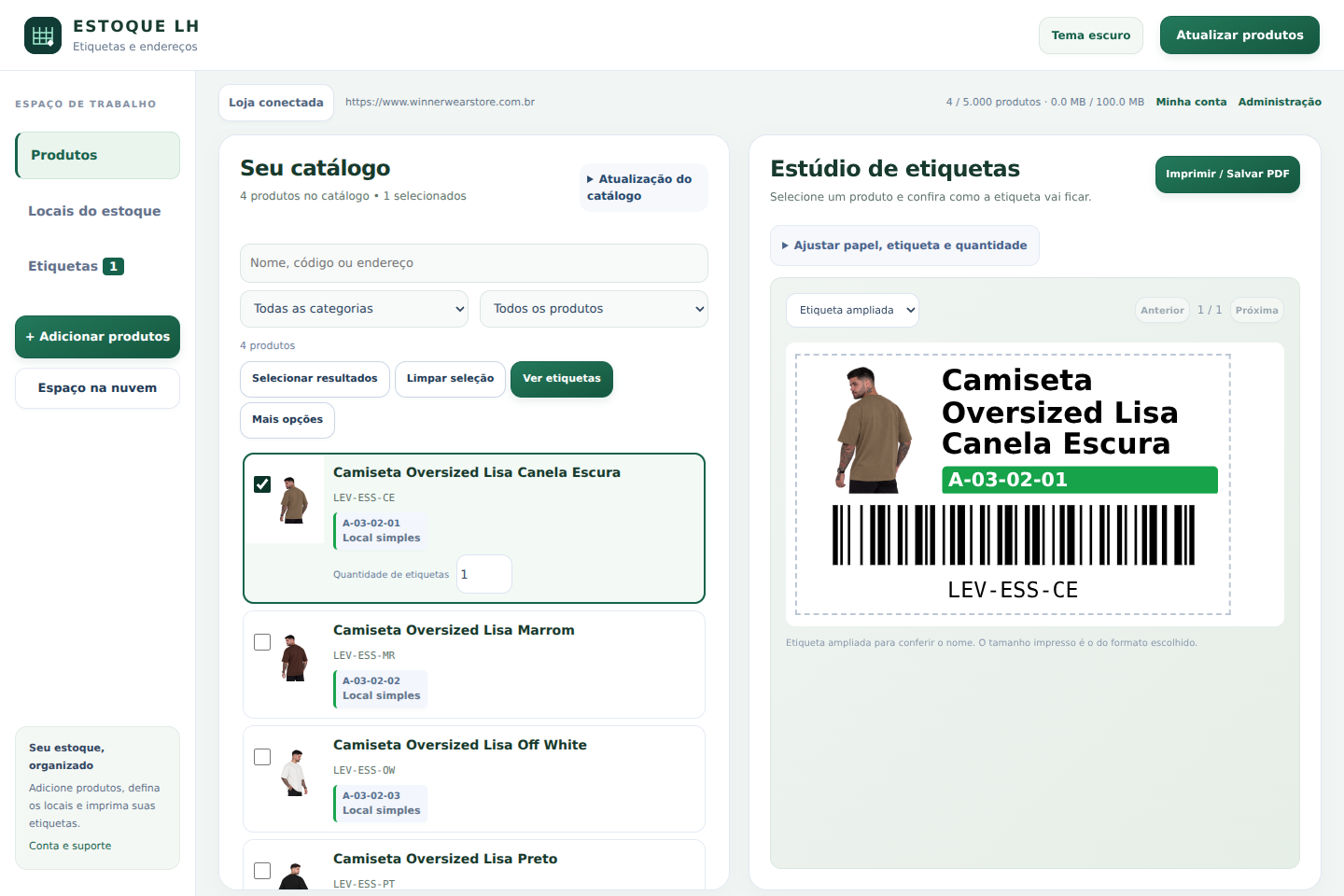Click the barcode in the label preview
The width and height of the screenshot is (1344, 896).
1014,535
